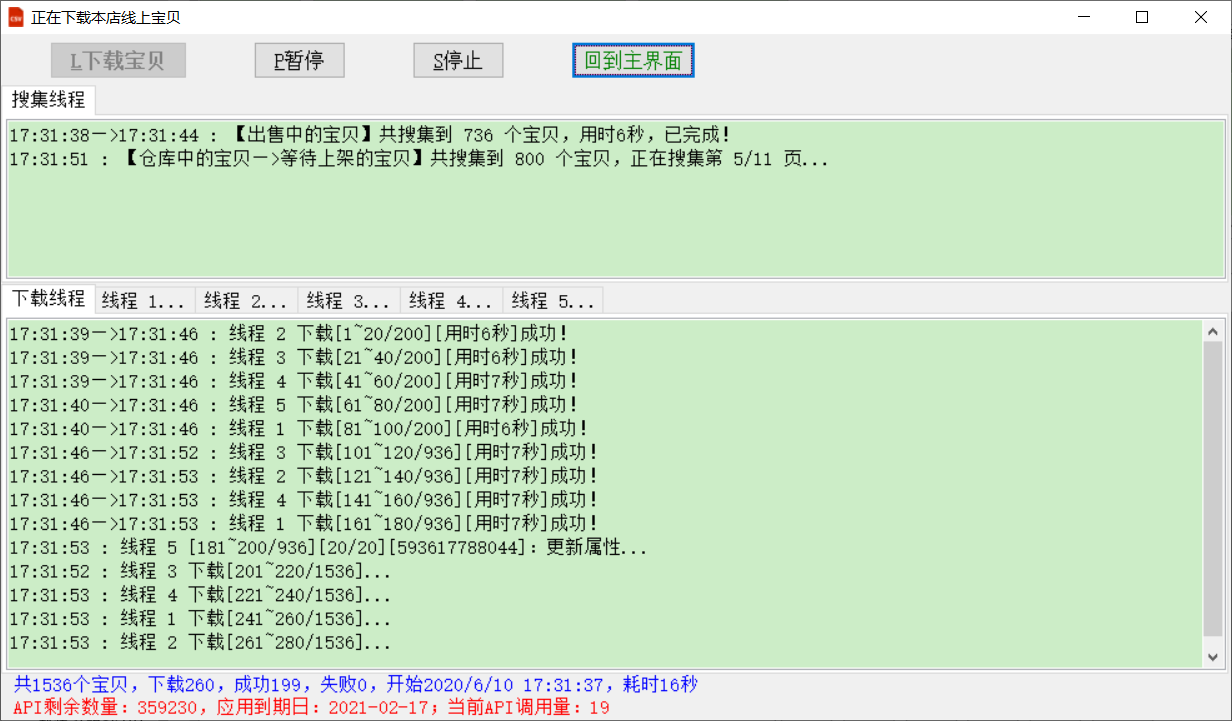The image size is (1232, 721).
Task: Switch to the 线程 5... tab
Action: coord(552,300)
